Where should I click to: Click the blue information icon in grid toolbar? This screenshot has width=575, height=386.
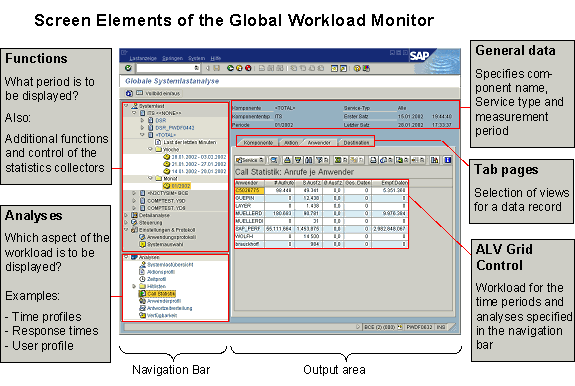[447, 160]
